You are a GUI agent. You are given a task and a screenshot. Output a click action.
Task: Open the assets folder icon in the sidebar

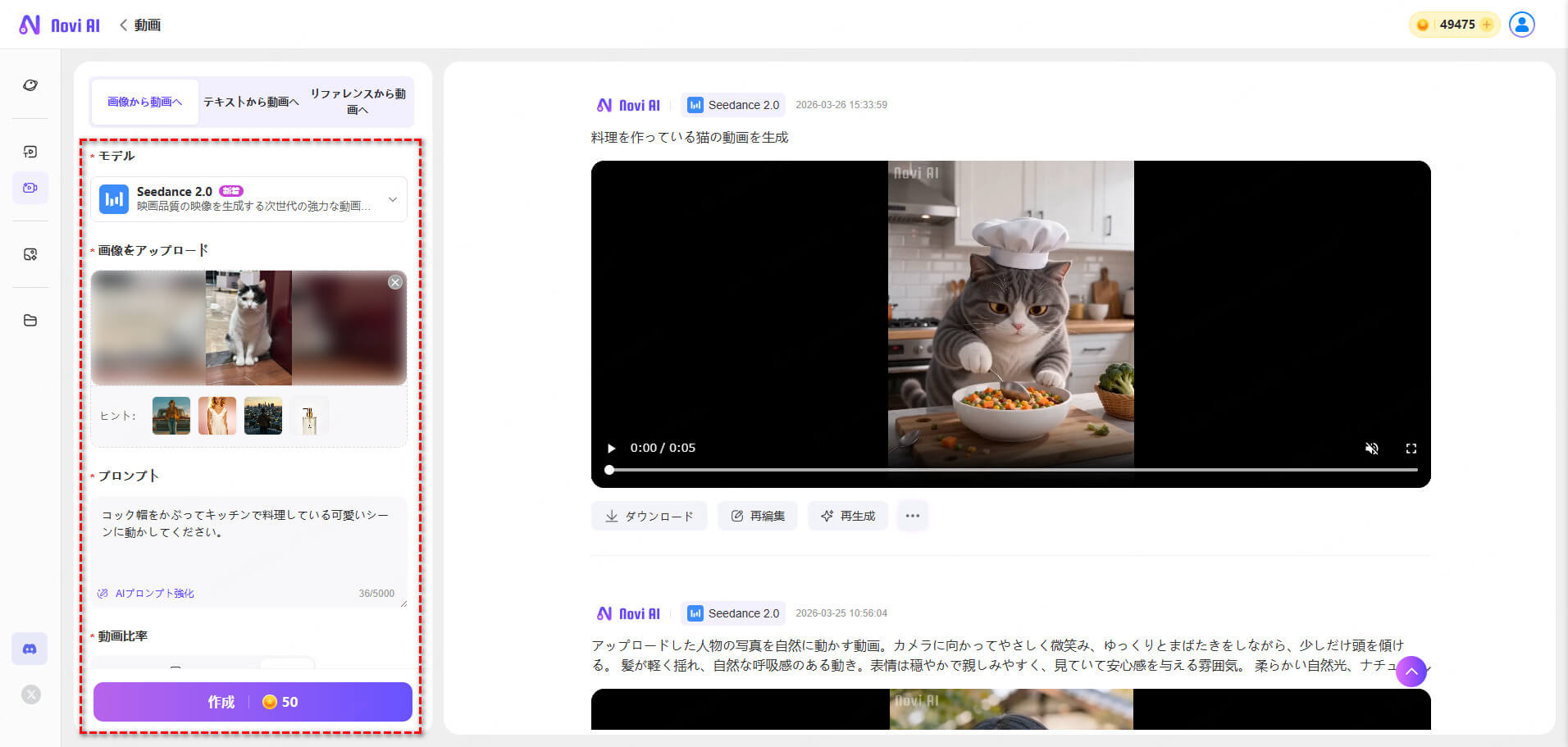(30, 321)
